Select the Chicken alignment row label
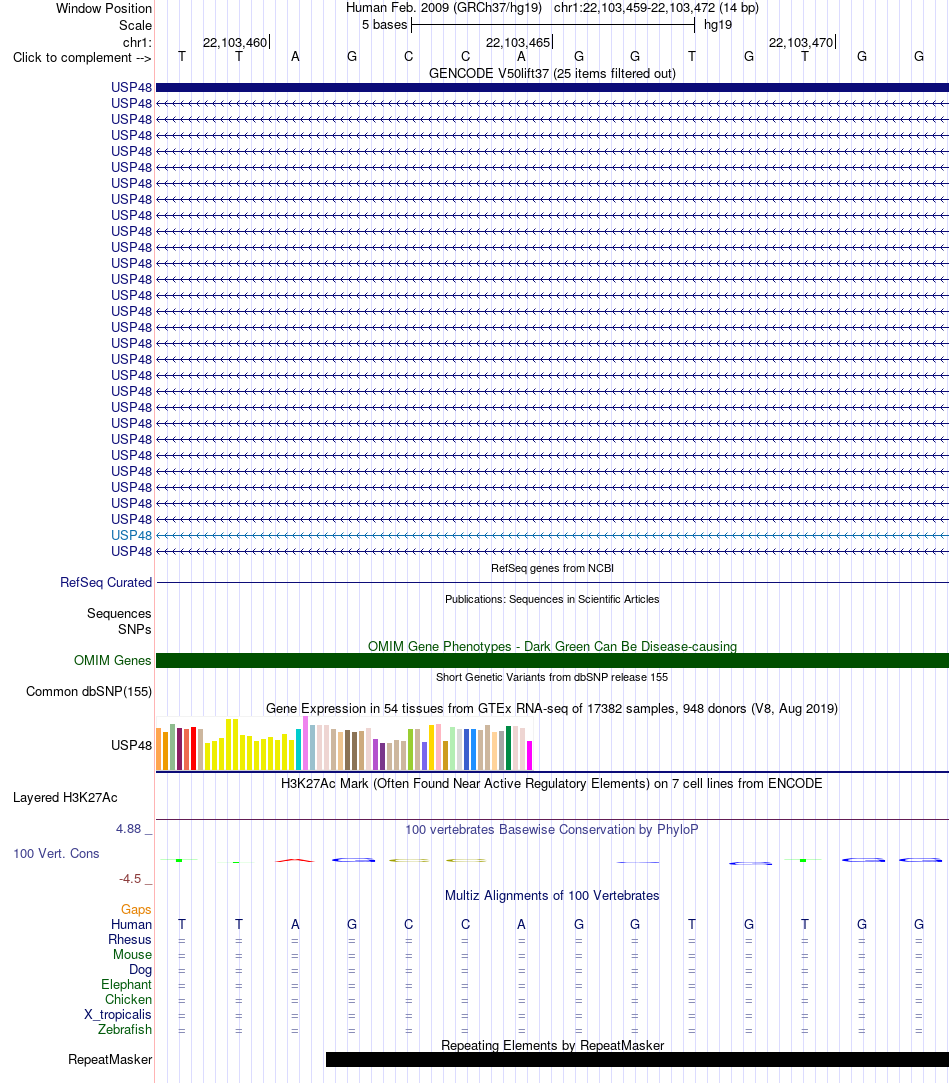The height and width of the screenshot is (1083, 950). pyautogui.click(x=129, y=999)
